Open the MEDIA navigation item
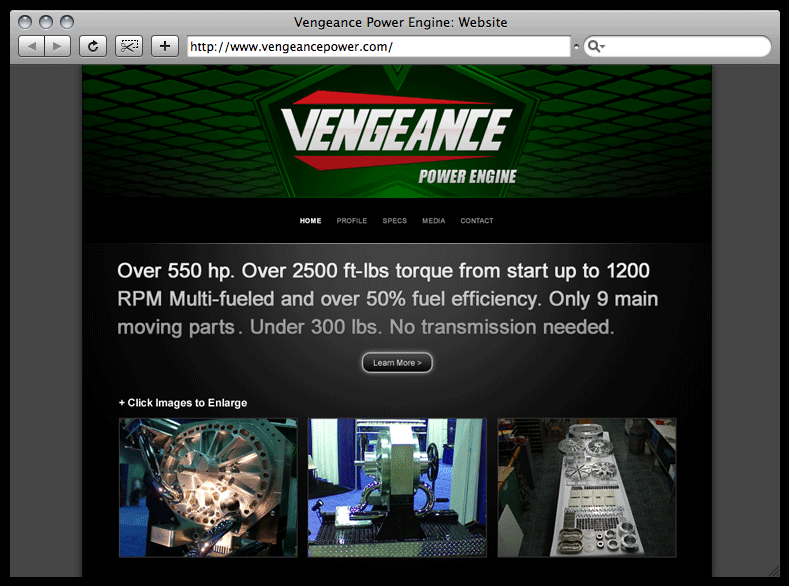This screenshot has width=789, height=586. (x=434, y=220)
